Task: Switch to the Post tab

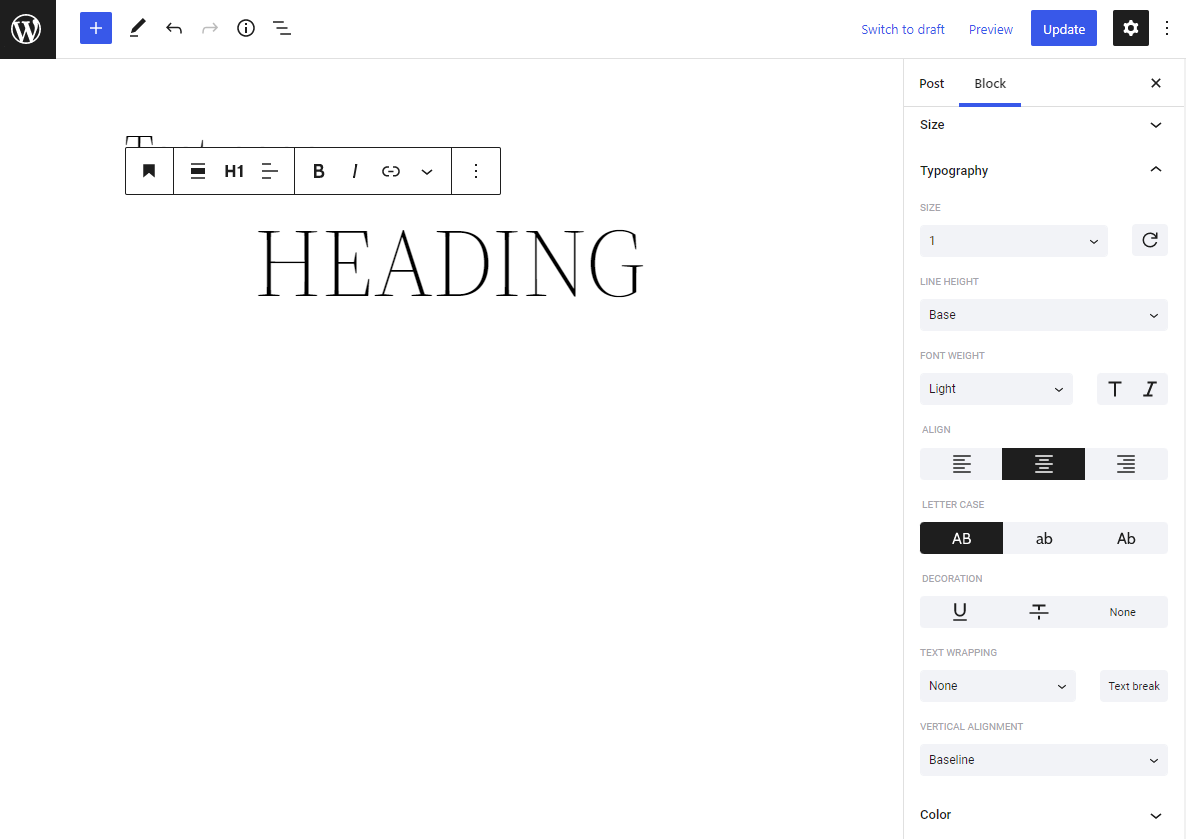Action: click(931, 84)
